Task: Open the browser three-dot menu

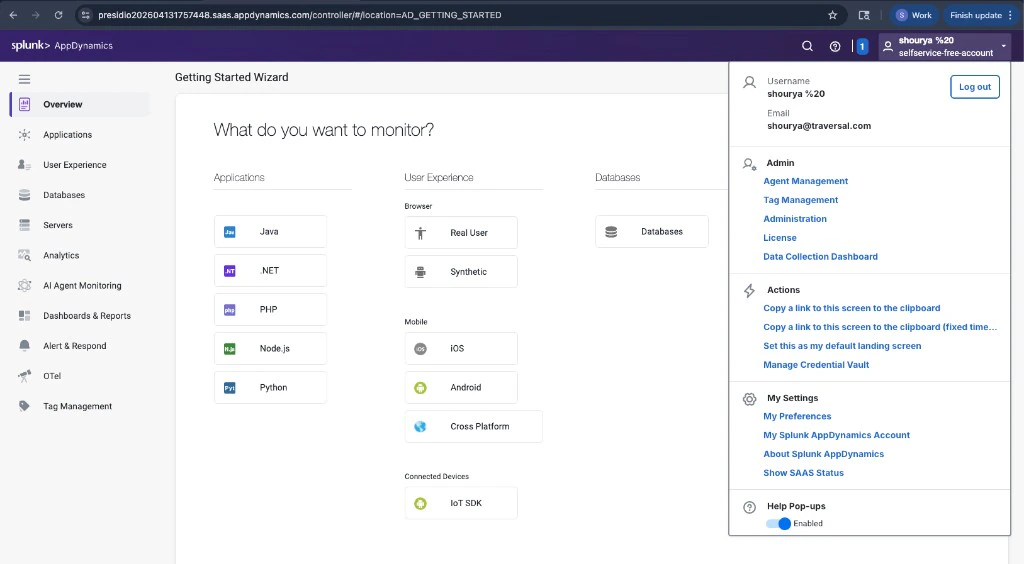Action: point(1010,15)
